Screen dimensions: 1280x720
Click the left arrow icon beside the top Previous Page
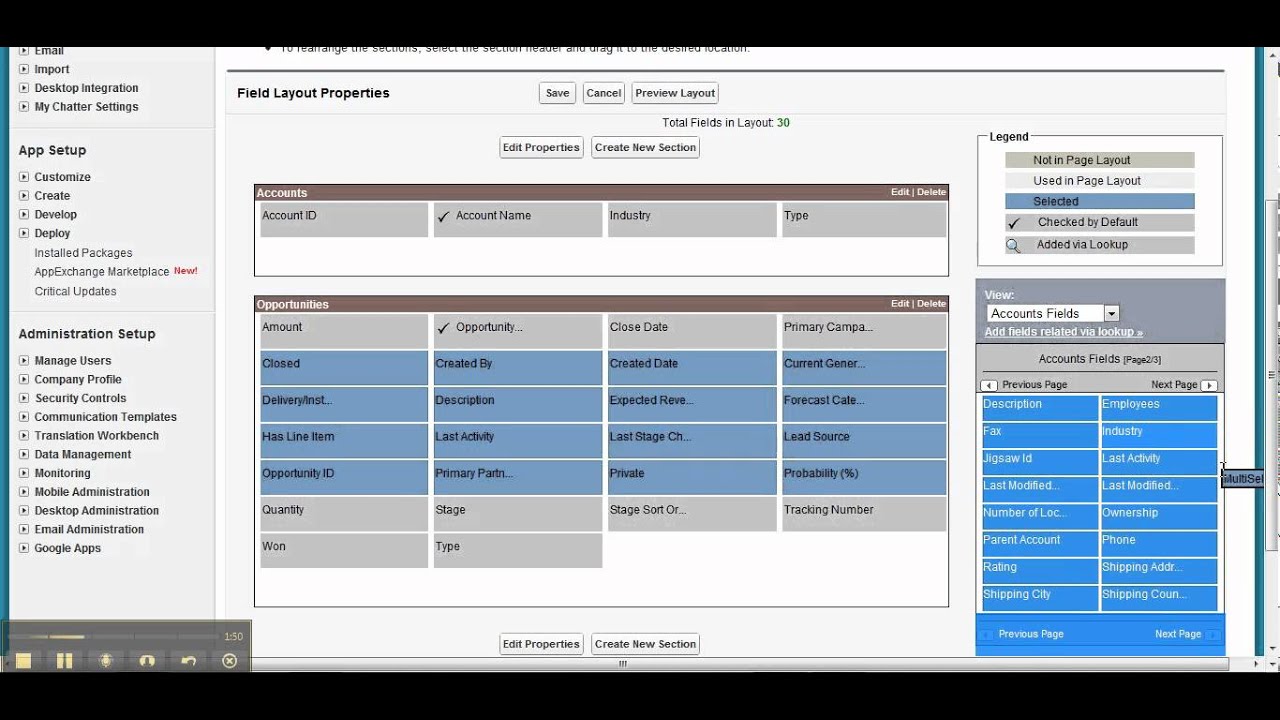pyautogui.click(x=989, y=385)
